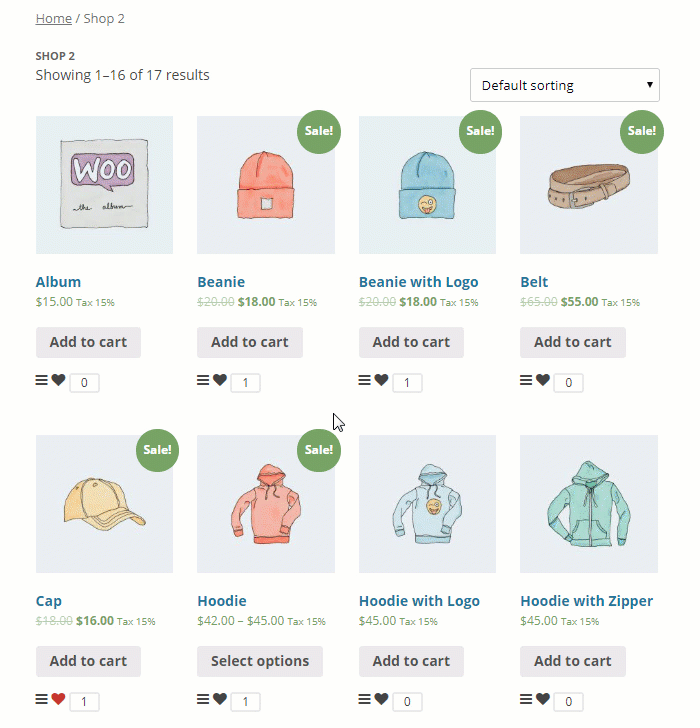
Task: Click the heart icon under Hoodie with Logo
Action: [x=381, y=699]
